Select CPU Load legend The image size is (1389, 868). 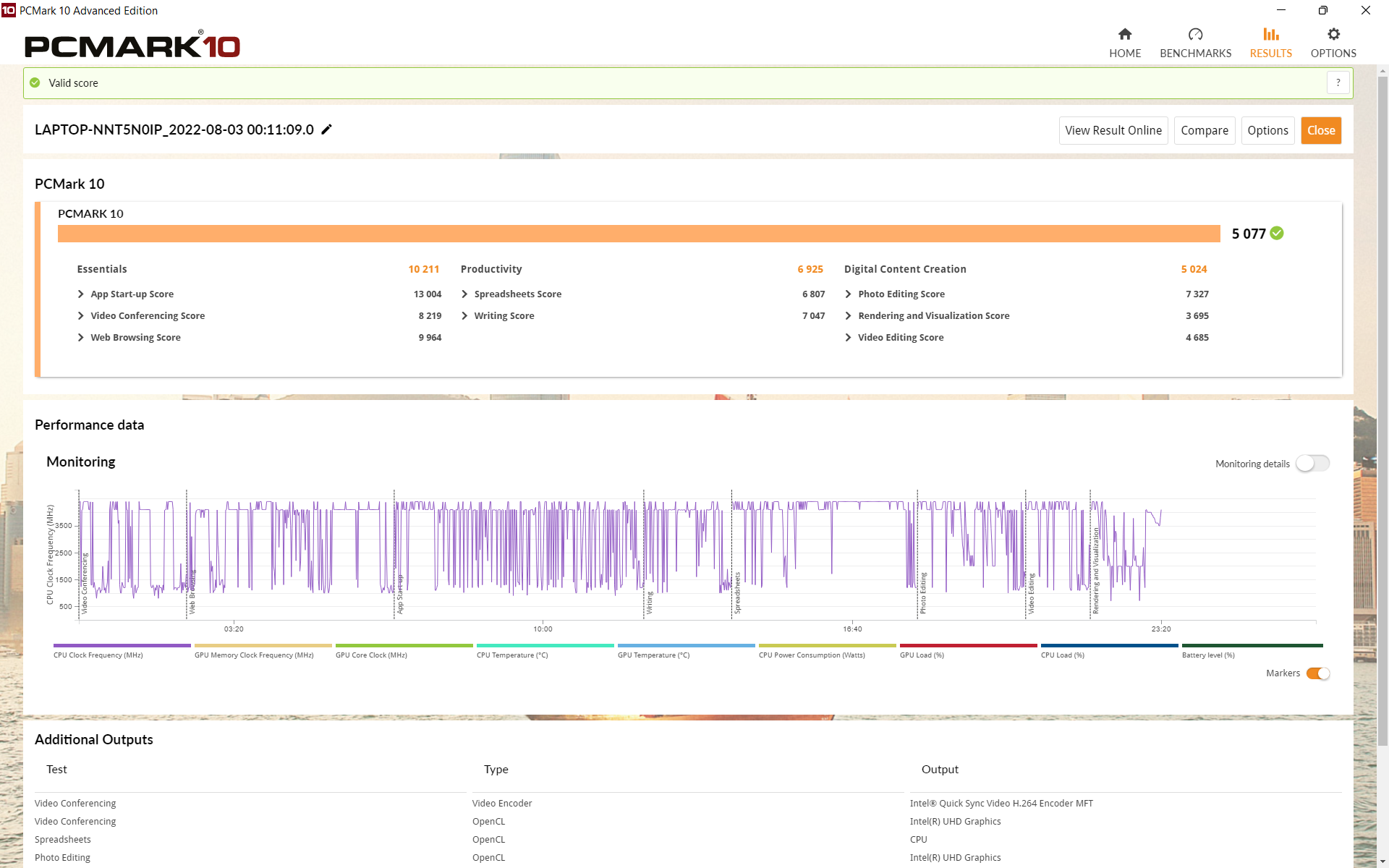coord(1109,650)
